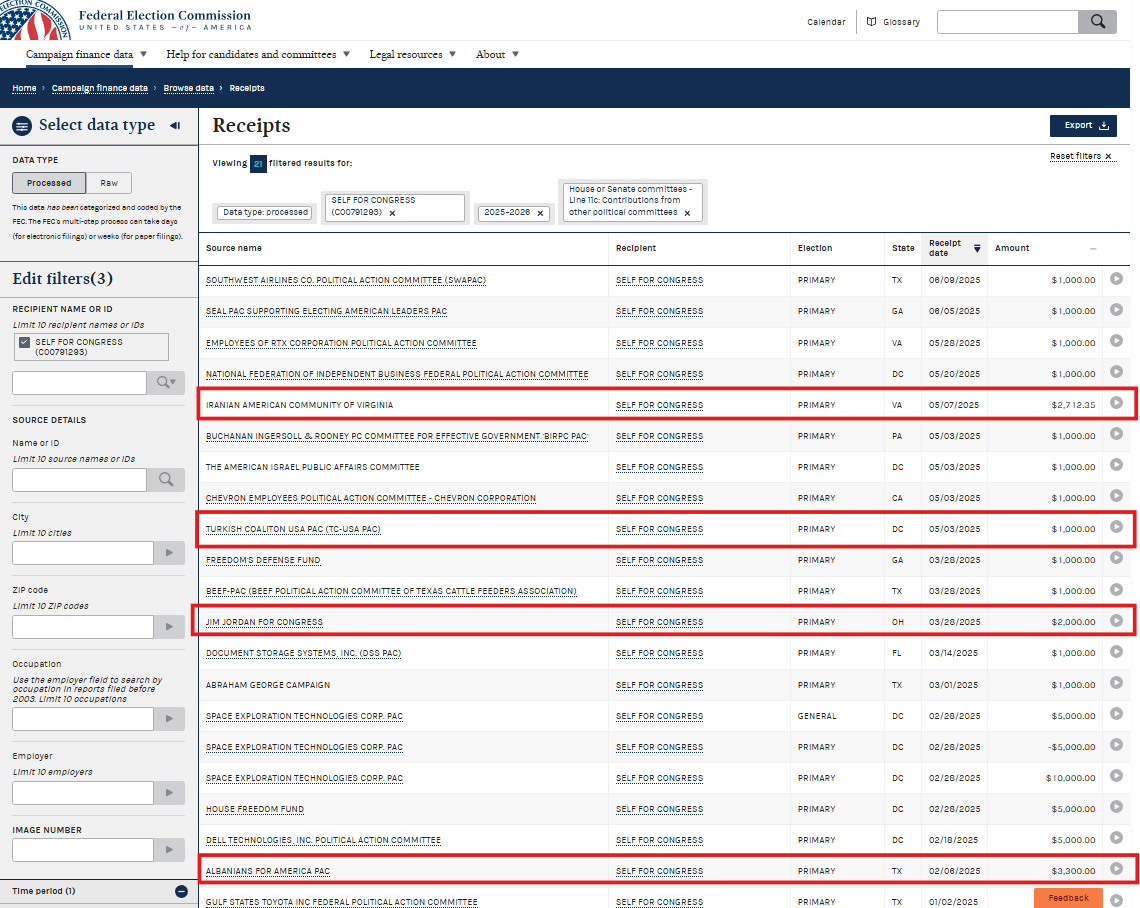Submit the ZIP code filter arrow button

[169, 627]
